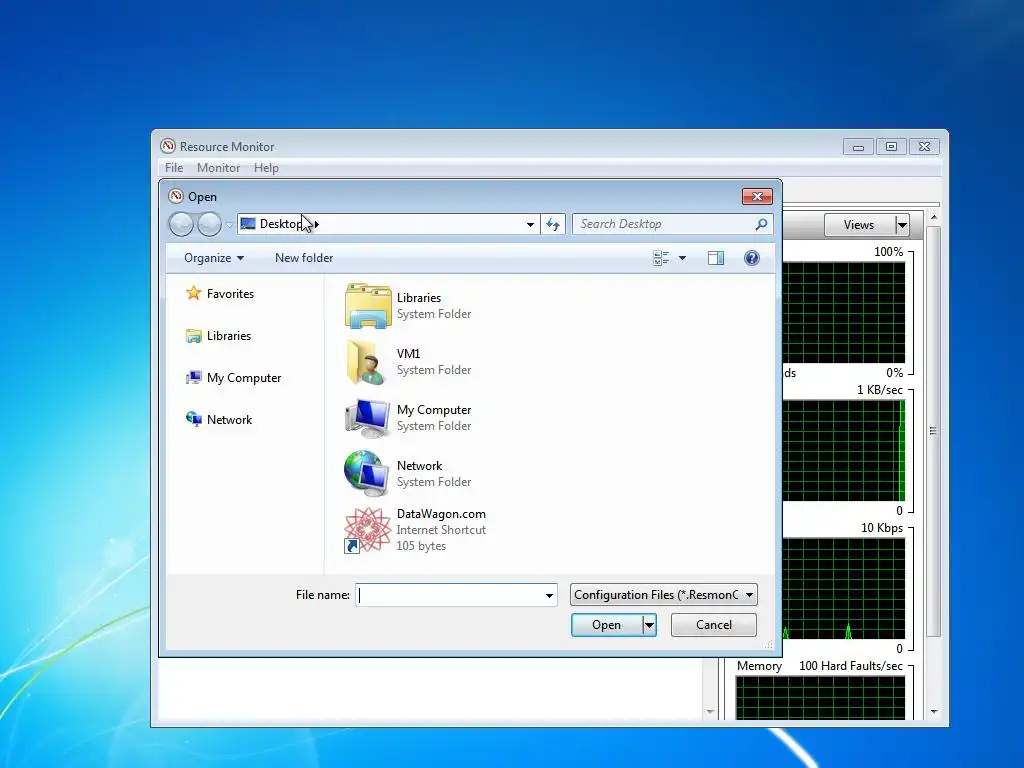Click the VM1 user folder icon
Viewport: 1024px width, 768px height.
[367, 362]
